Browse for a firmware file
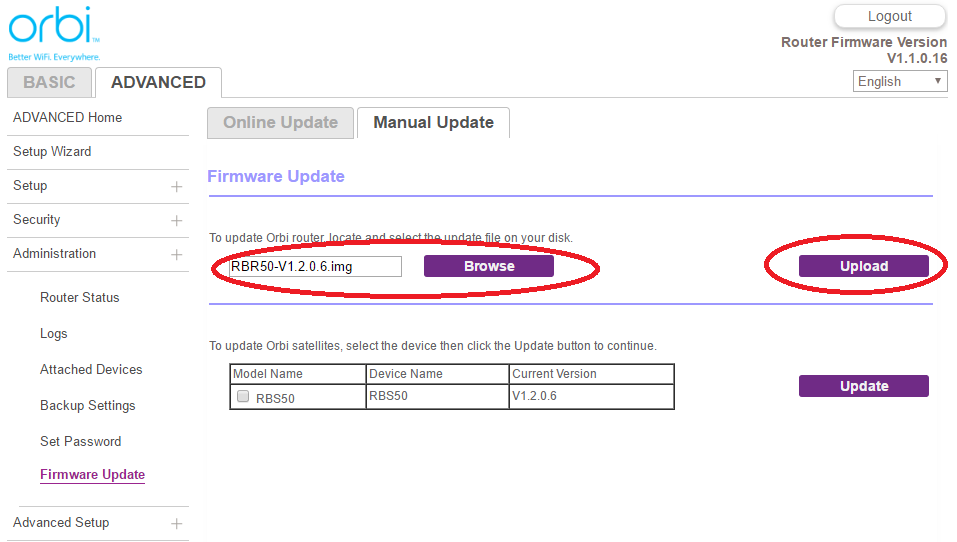This screenshot has height=542, width=957. click(x=489, y=266)
